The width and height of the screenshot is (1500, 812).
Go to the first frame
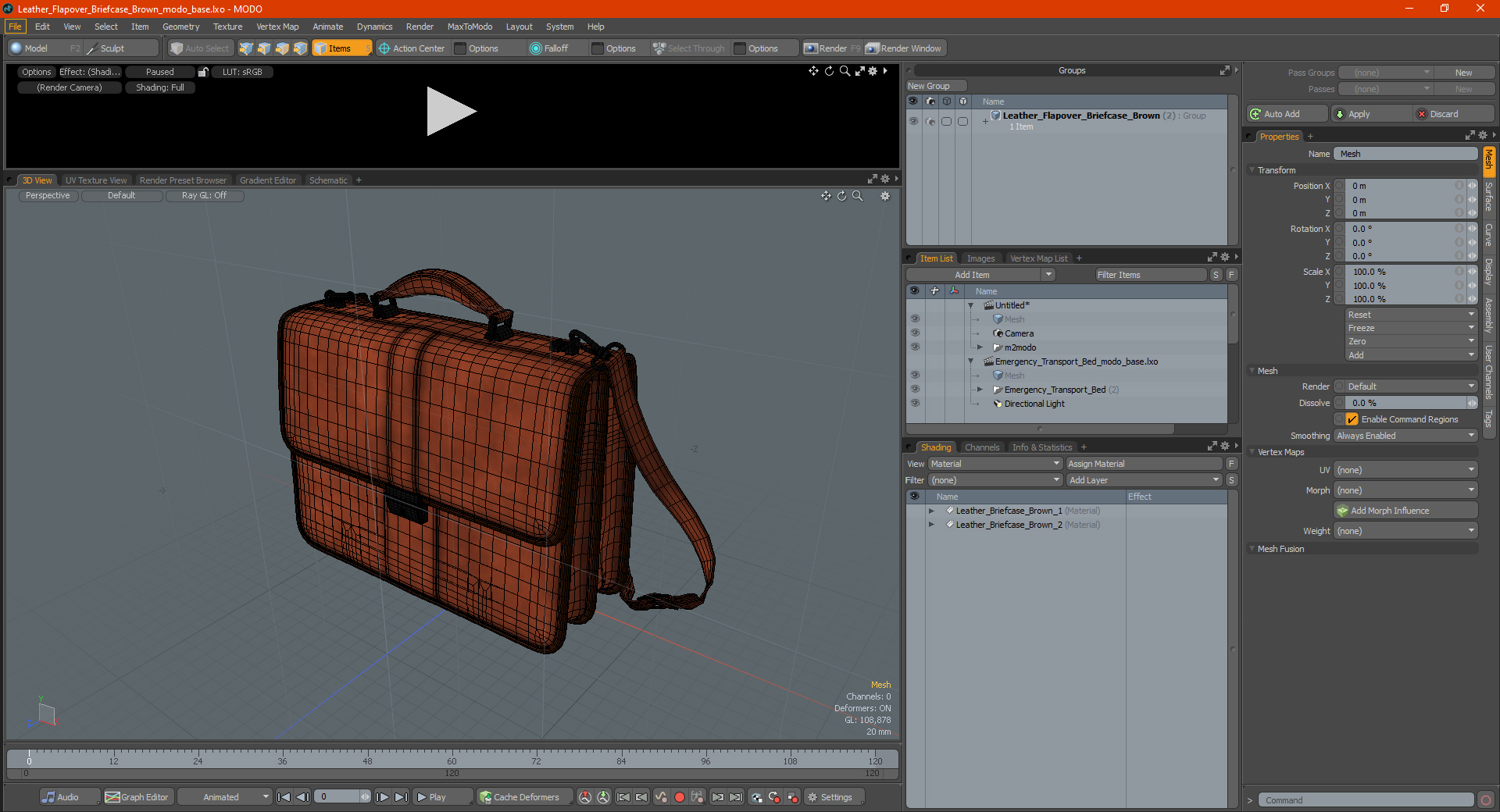[x=284, y=797]
